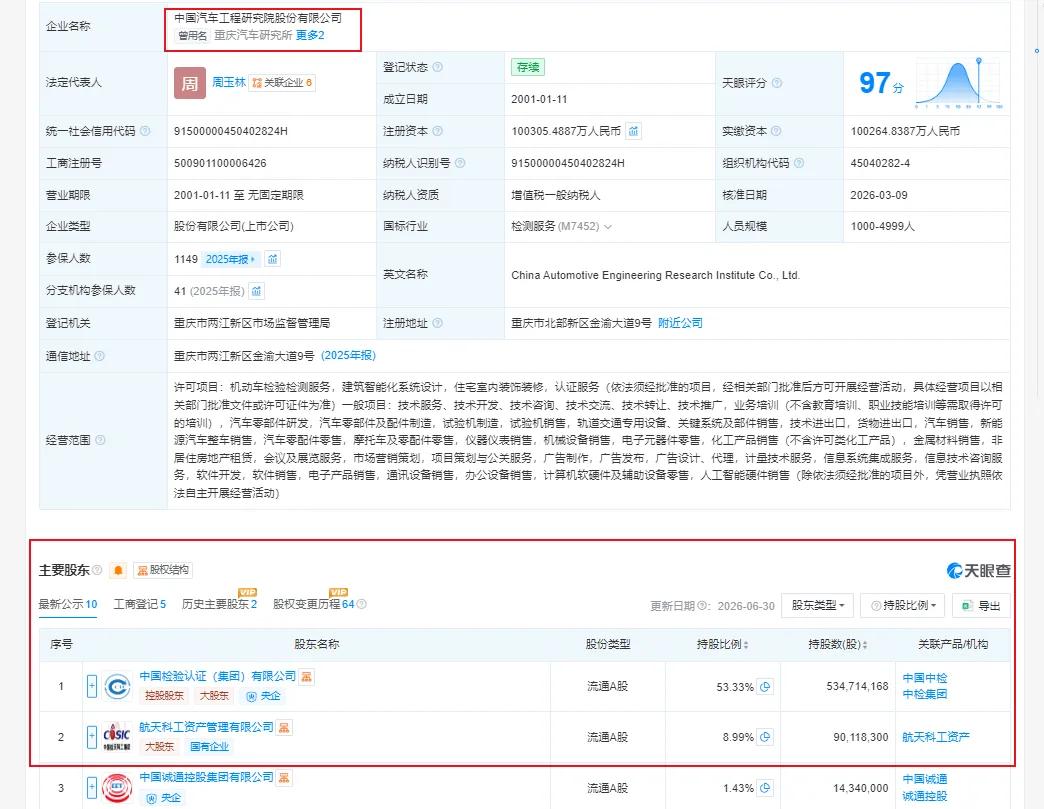Expand shareholder row 1 with plus button
The width and height of the screenshot is (1044, 809).
tap(92, 686)
